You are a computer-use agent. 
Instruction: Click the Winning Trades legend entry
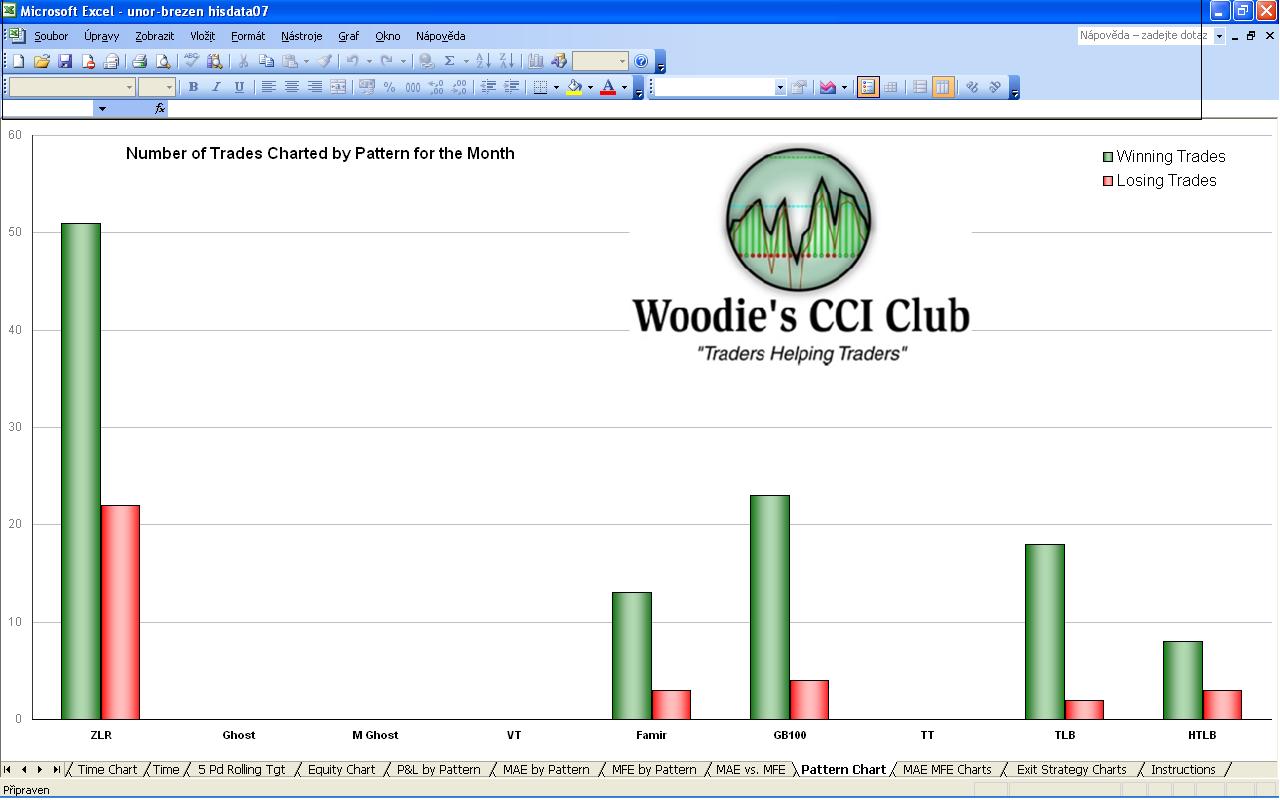click(x=1164, y=157)
